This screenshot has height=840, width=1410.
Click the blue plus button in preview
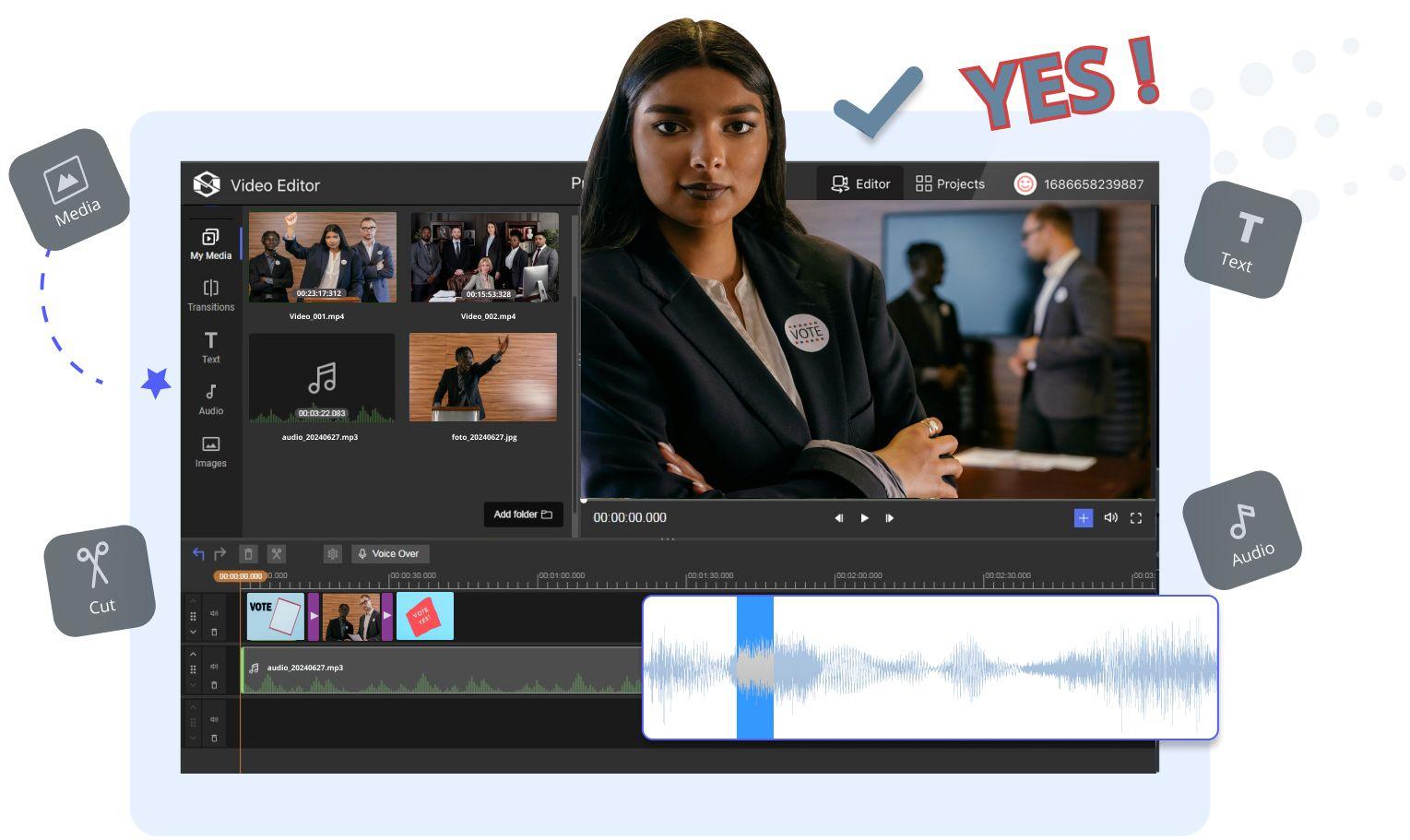1083,518
